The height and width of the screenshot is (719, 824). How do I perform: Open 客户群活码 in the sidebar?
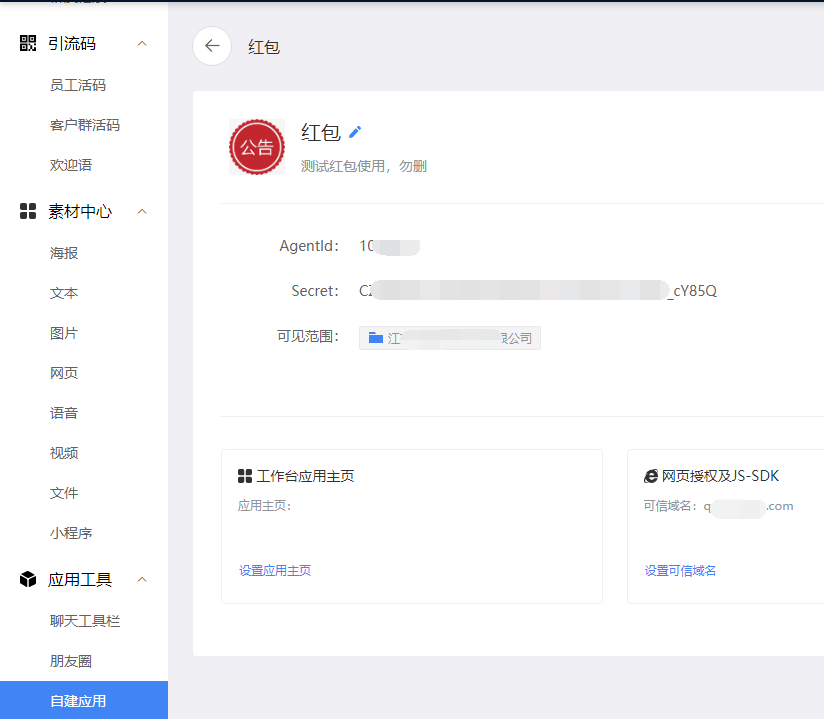tap(85, 125)
